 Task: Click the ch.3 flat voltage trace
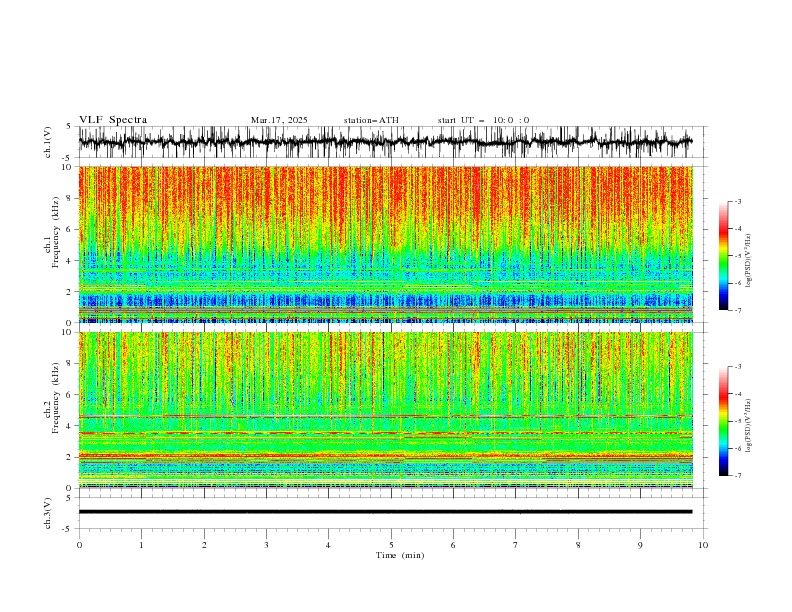[x=385, y=512]
